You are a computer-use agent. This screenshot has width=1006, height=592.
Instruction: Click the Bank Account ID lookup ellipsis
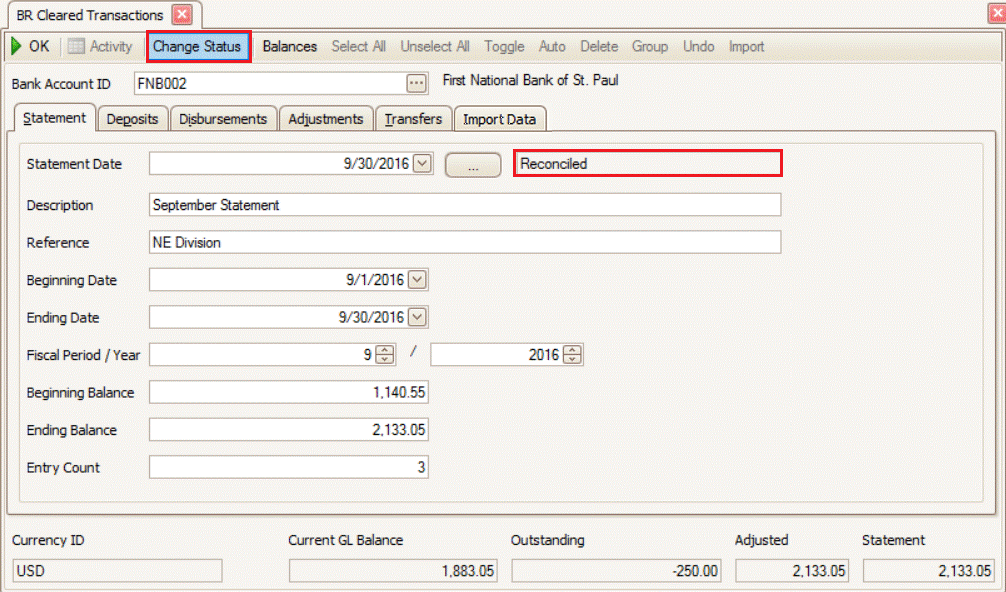(x=417, y=83)
